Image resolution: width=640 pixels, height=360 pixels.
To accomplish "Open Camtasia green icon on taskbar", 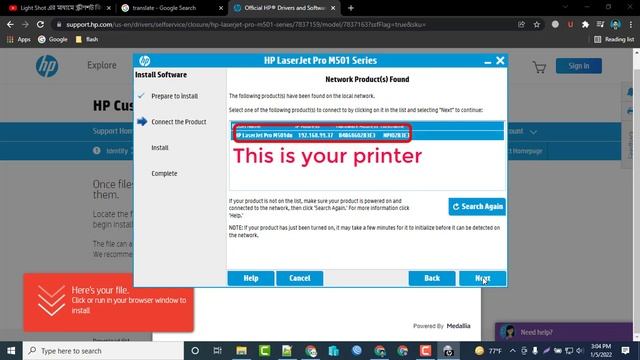I will point(264,351).
